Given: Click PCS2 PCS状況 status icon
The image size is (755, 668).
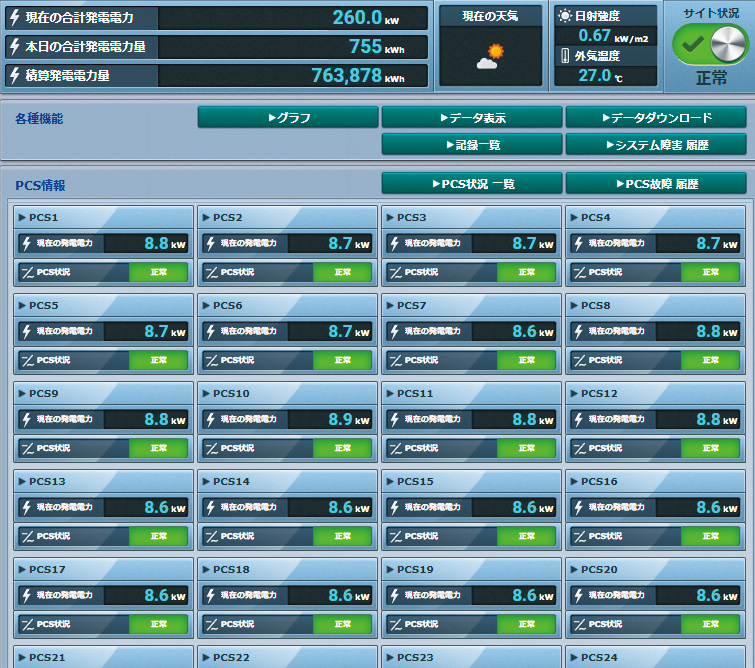Looking at the screenshot, I should [212, 273].
